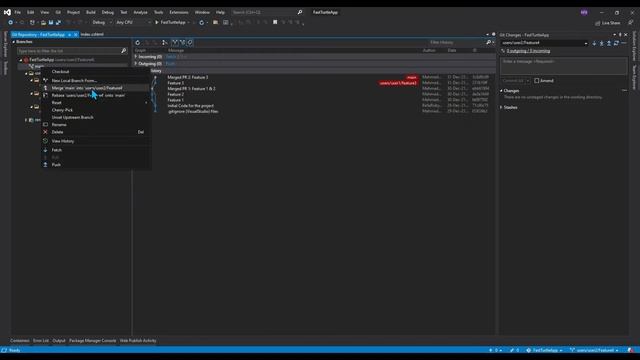Open the Extensions menu
The width and height of the screenshot is (640, 360).
[x=179, y=12]
